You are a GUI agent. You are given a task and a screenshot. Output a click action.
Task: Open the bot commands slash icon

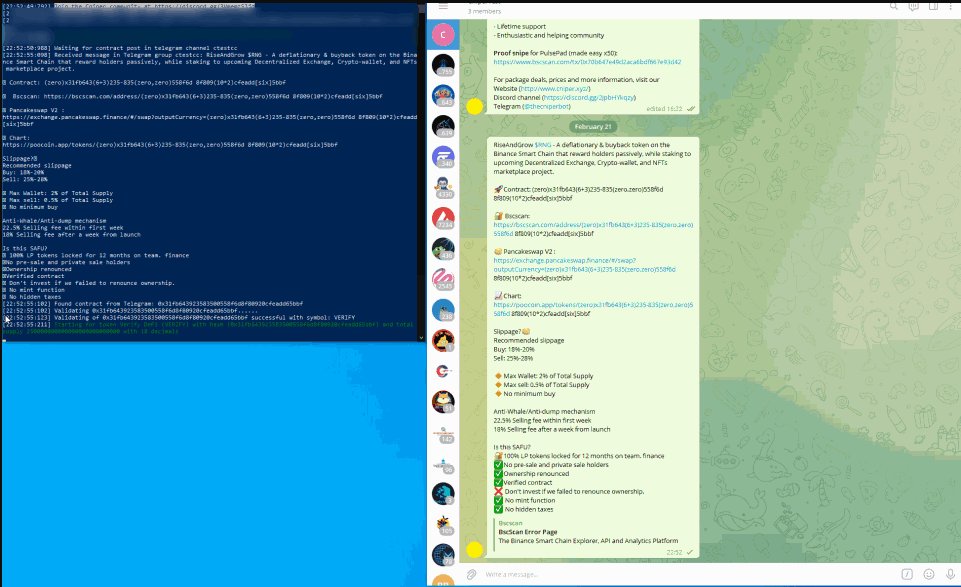point(907,574)
